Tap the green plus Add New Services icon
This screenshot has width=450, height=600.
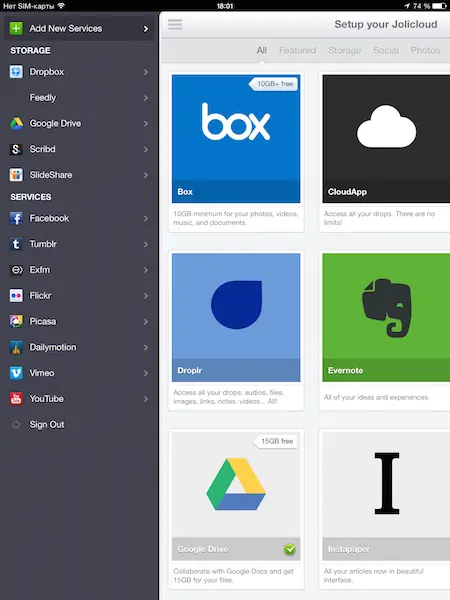click(x=16, y=28)
